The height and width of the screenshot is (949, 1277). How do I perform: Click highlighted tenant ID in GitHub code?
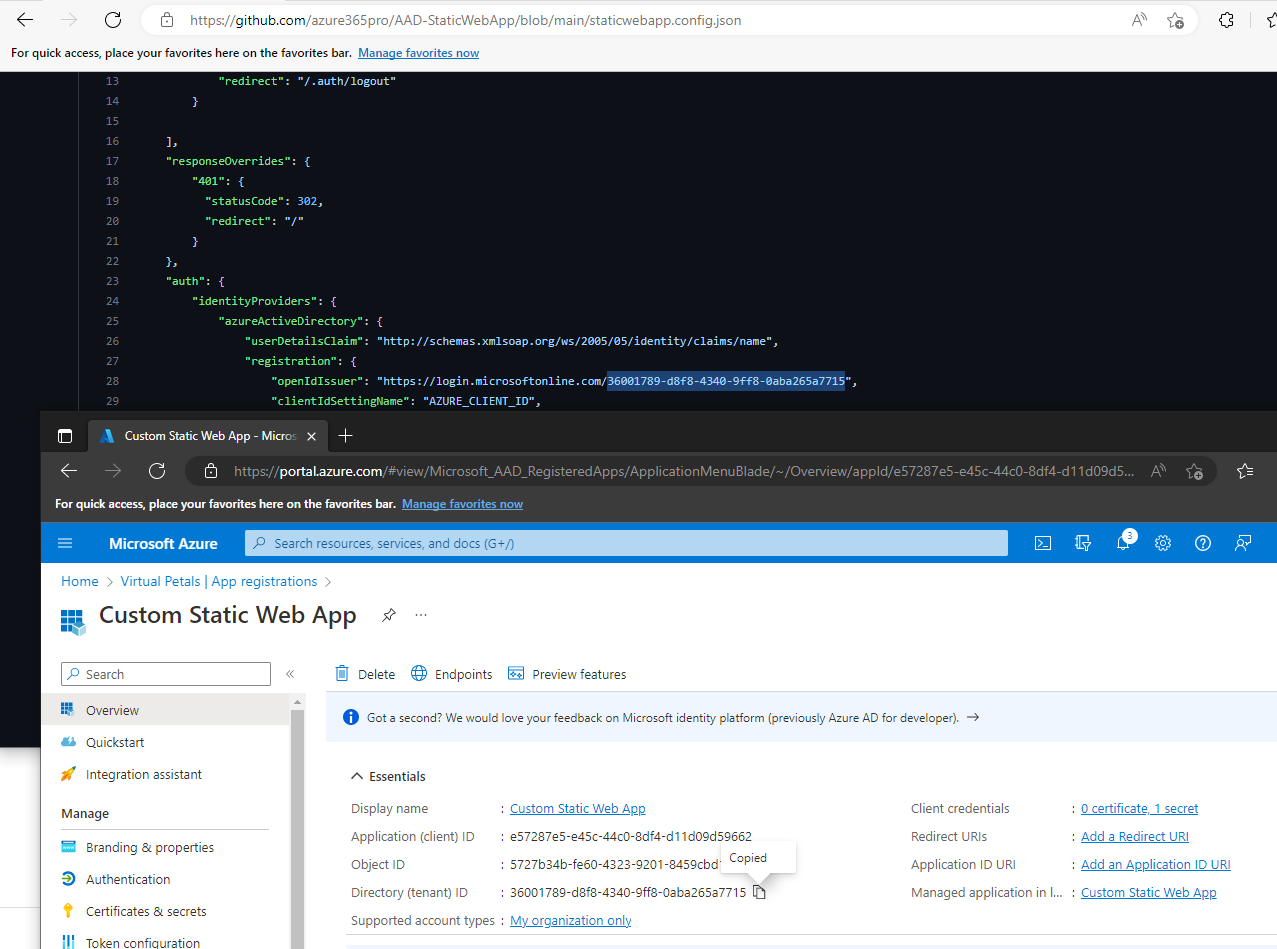pos(726,381)
